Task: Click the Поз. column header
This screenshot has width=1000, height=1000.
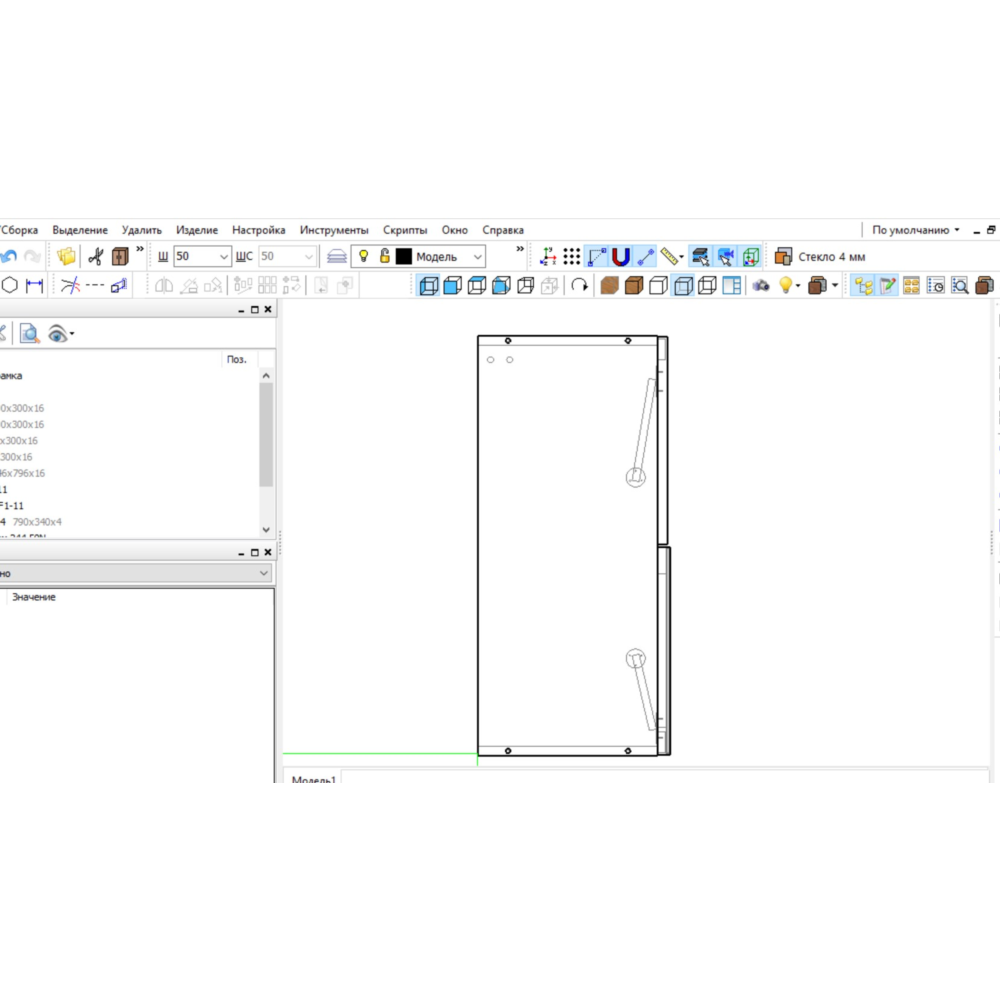Action: pos(236,359)
